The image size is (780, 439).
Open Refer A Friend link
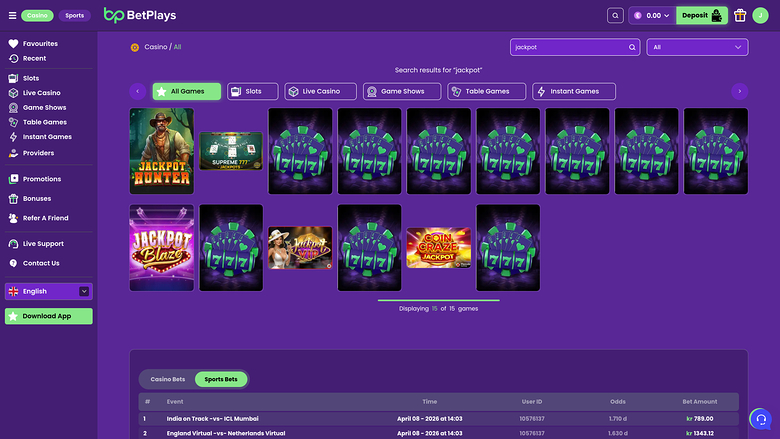point(46,218)
